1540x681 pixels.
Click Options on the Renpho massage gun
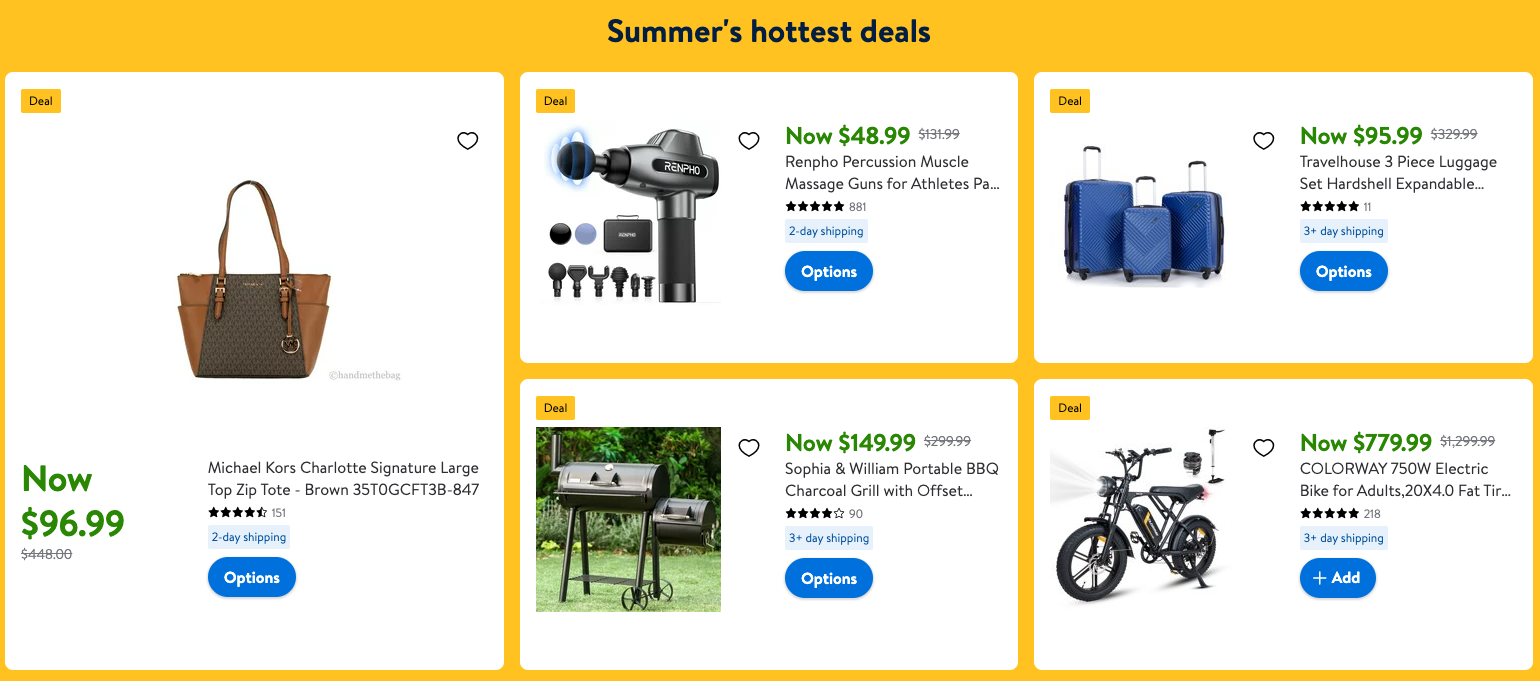[828, 270]
